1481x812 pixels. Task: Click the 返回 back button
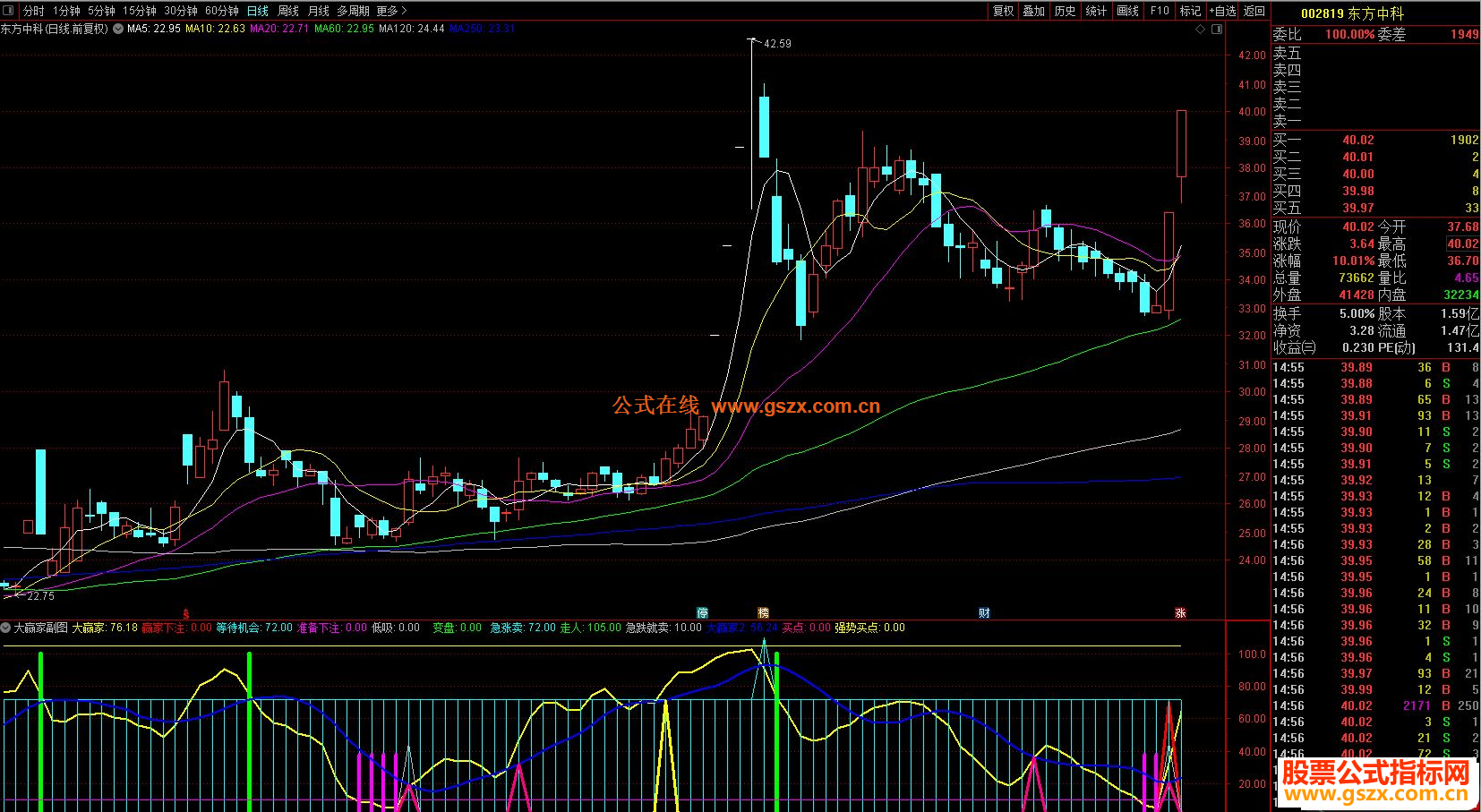(1254, 11)
